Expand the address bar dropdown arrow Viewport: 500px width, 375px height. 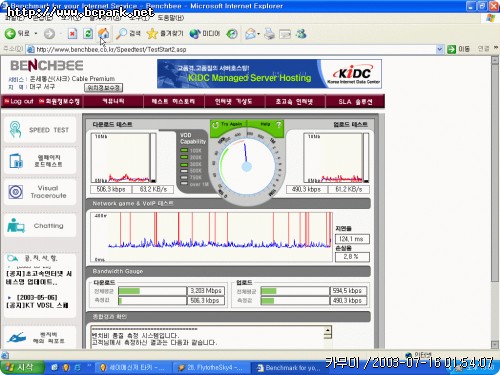pos(440,49)
